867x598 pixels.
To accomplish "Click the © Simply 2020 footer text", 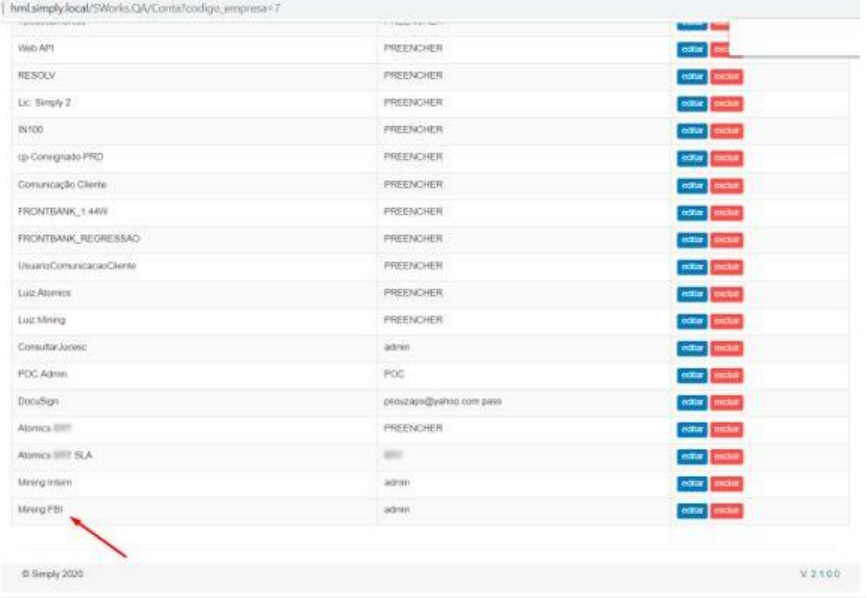I will coord(53,574).
